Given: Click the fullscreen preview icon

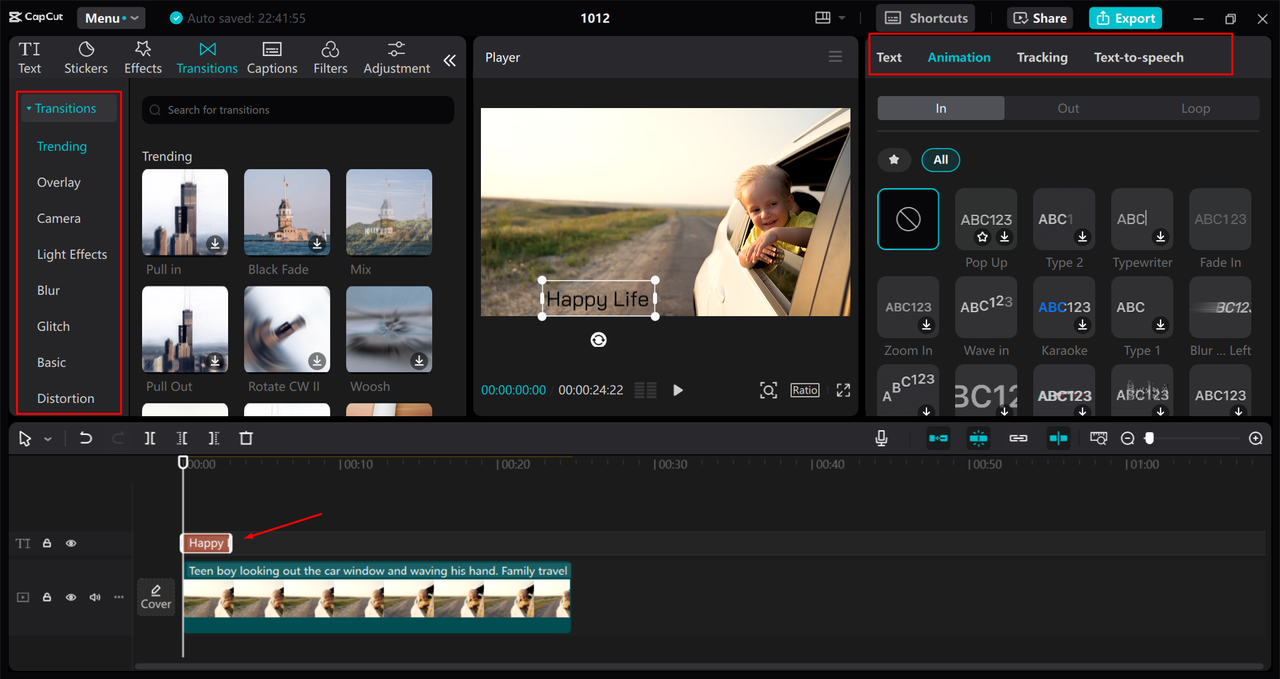Looking at the screenshot, I should point(843,390).
